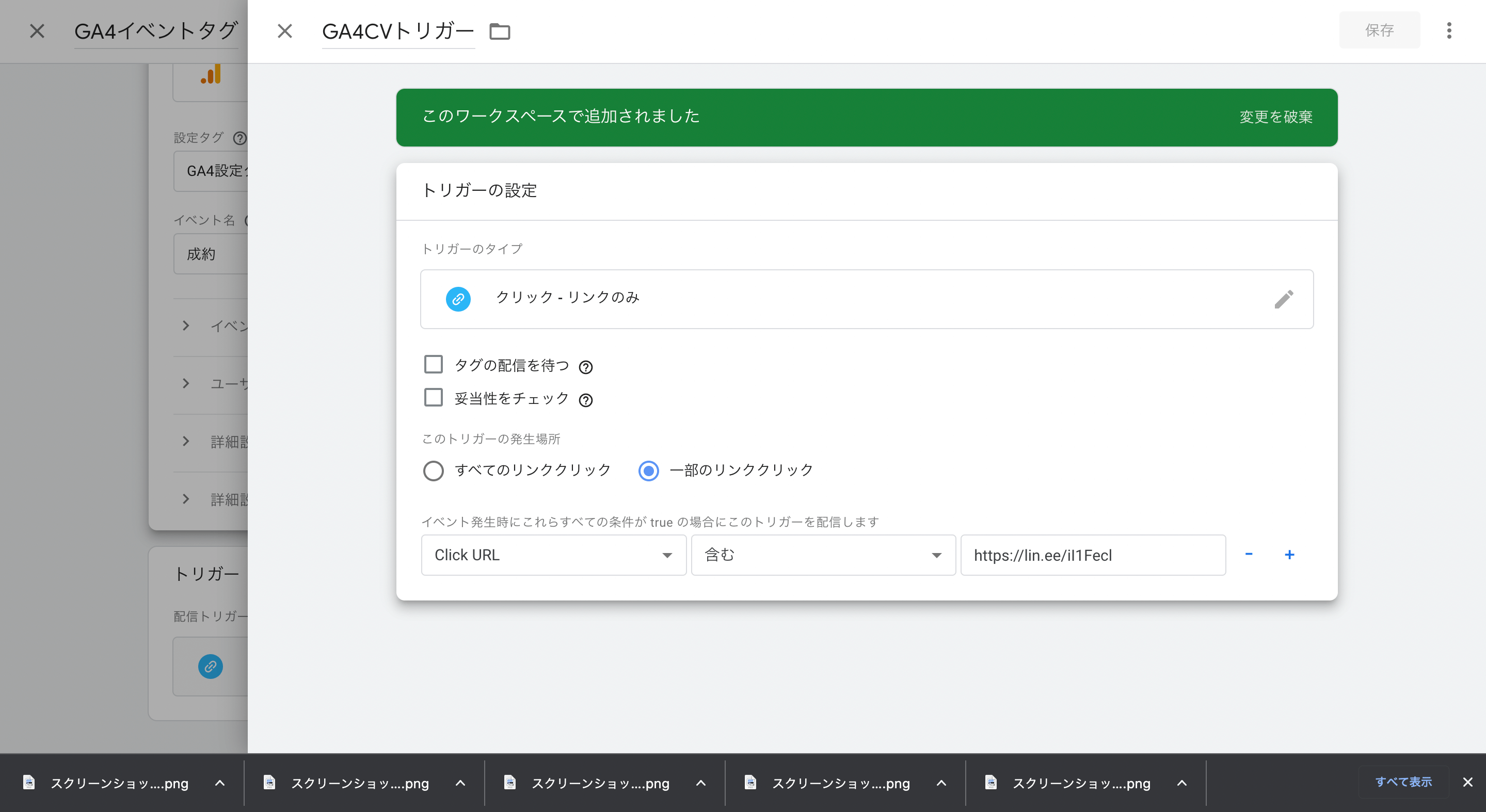Image resolution: width=1486 pixels, height=812 pixels.
Task: Click the blue link-click trigger type icon
Action: pos(458,299)
